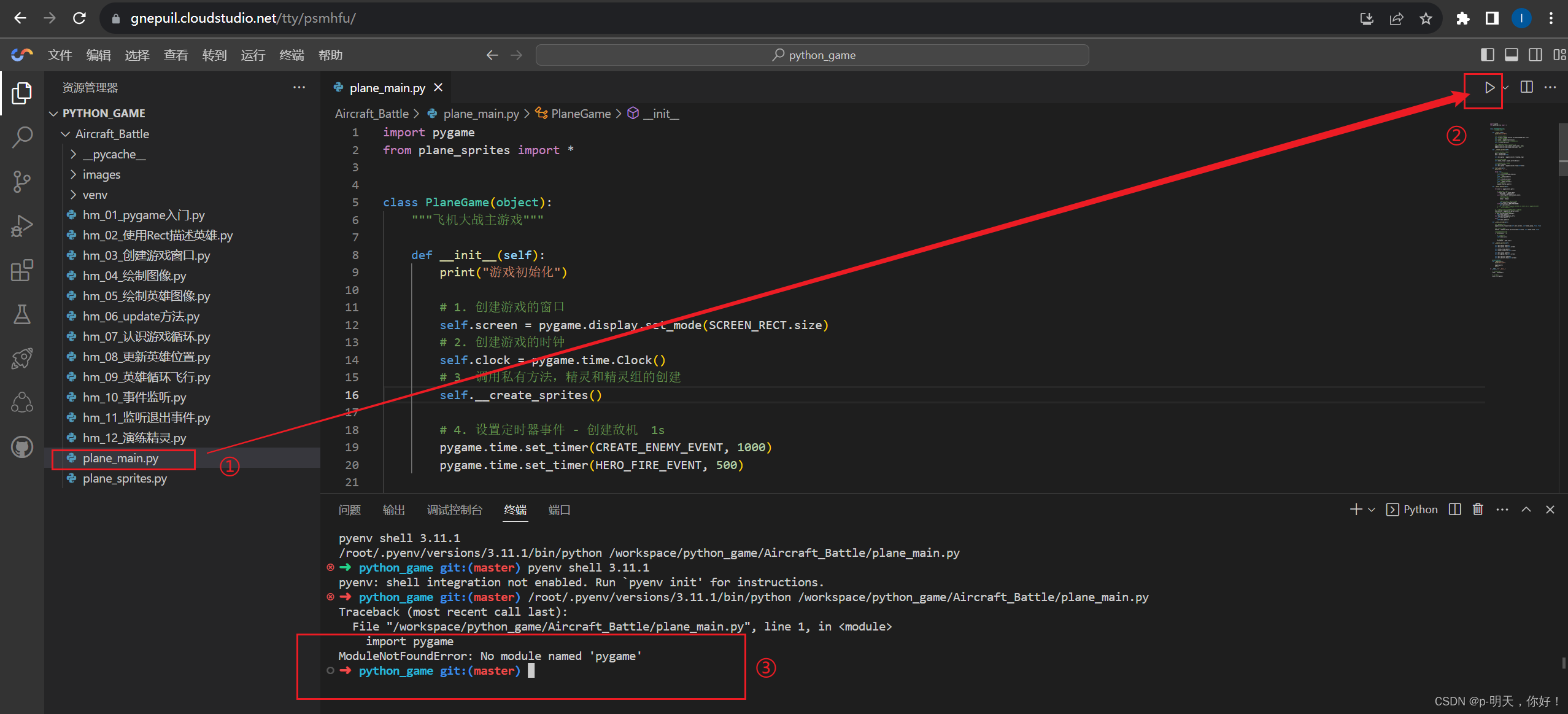This screenshot has width=1568, height=714.
Task: Open plane_sprites.py file
Action: pos(122,478)
